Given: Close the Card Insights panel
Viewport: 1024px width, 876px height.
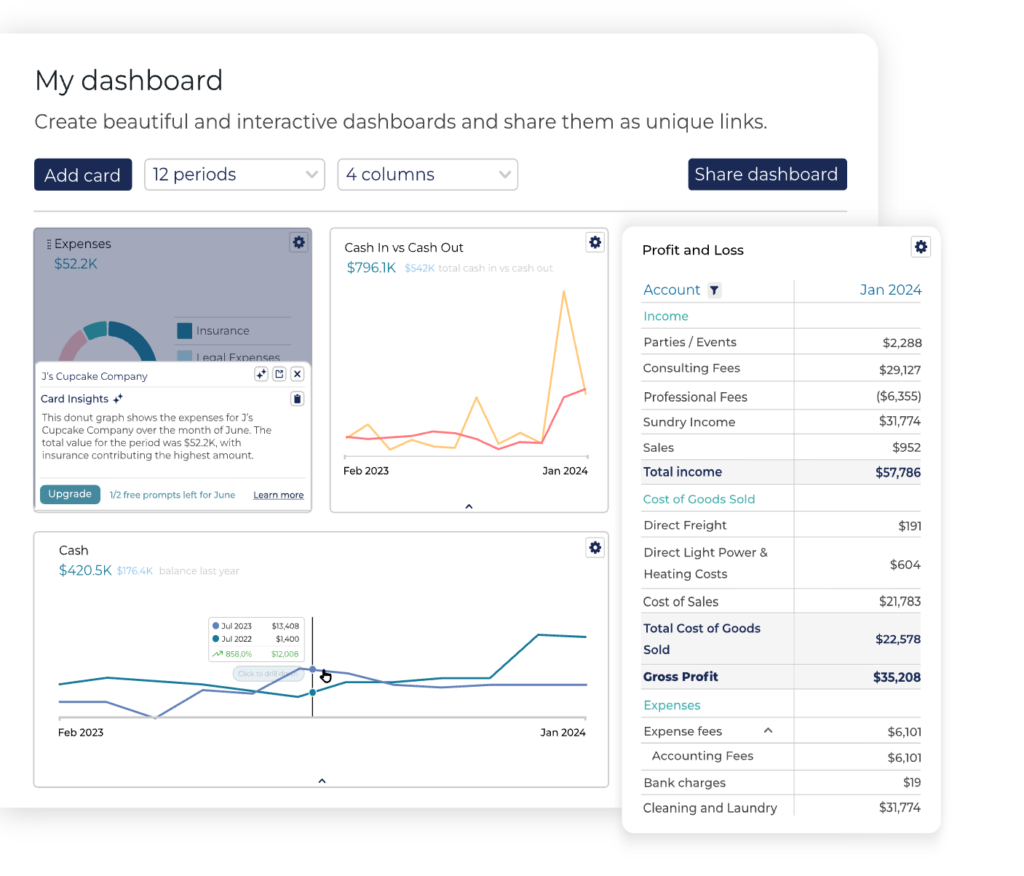Looking at the screenshot, I should click(297, 374).
